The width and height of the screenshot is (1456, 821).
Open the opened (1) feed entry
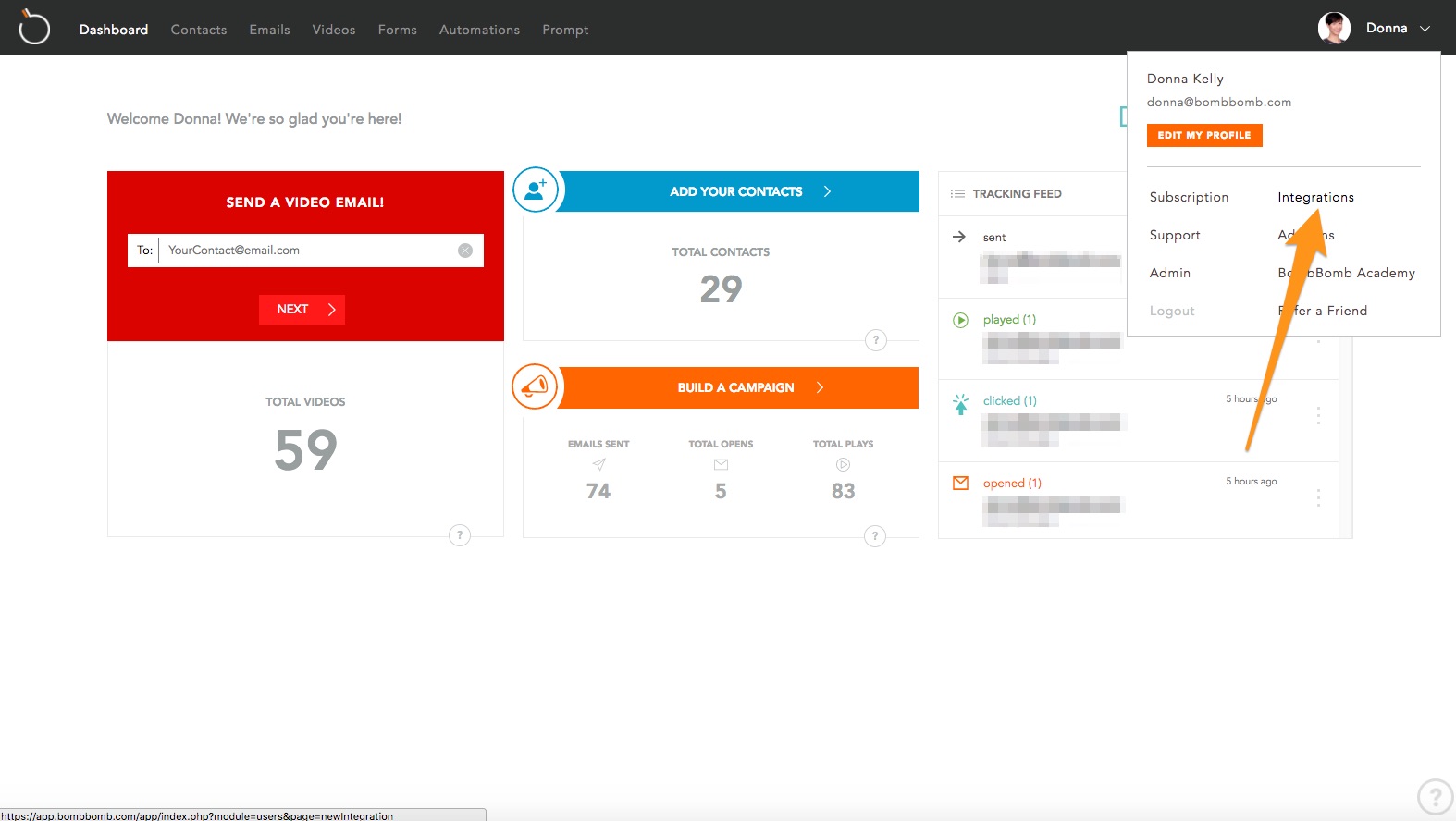tap(1012, 484)
